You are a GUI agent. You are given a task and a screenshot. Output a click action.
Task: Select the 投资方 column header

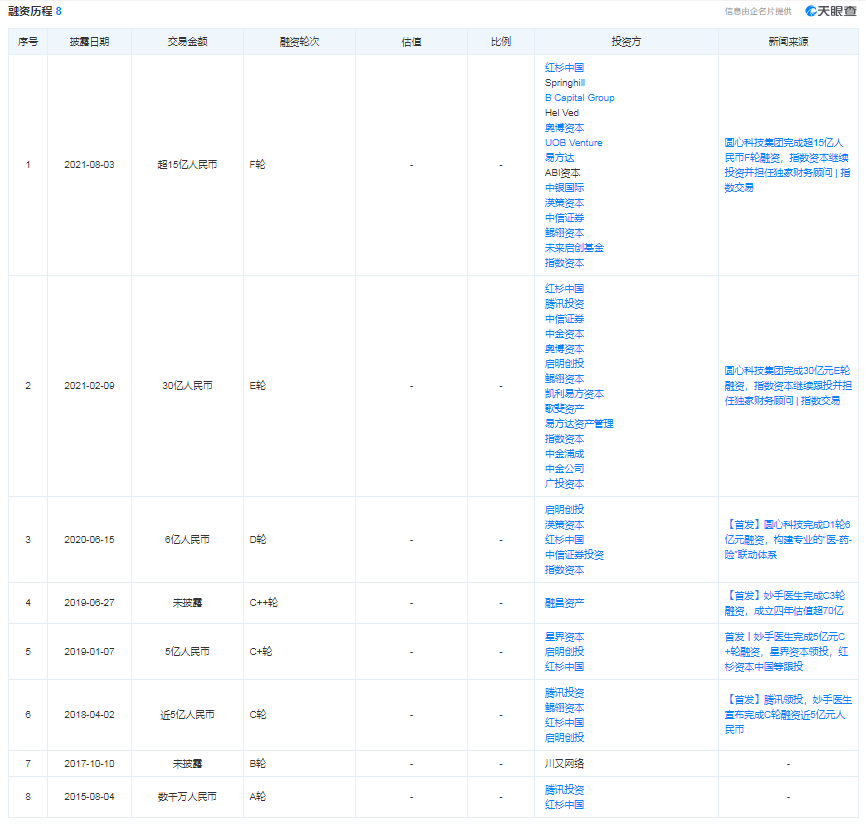[x=626, y=42]
